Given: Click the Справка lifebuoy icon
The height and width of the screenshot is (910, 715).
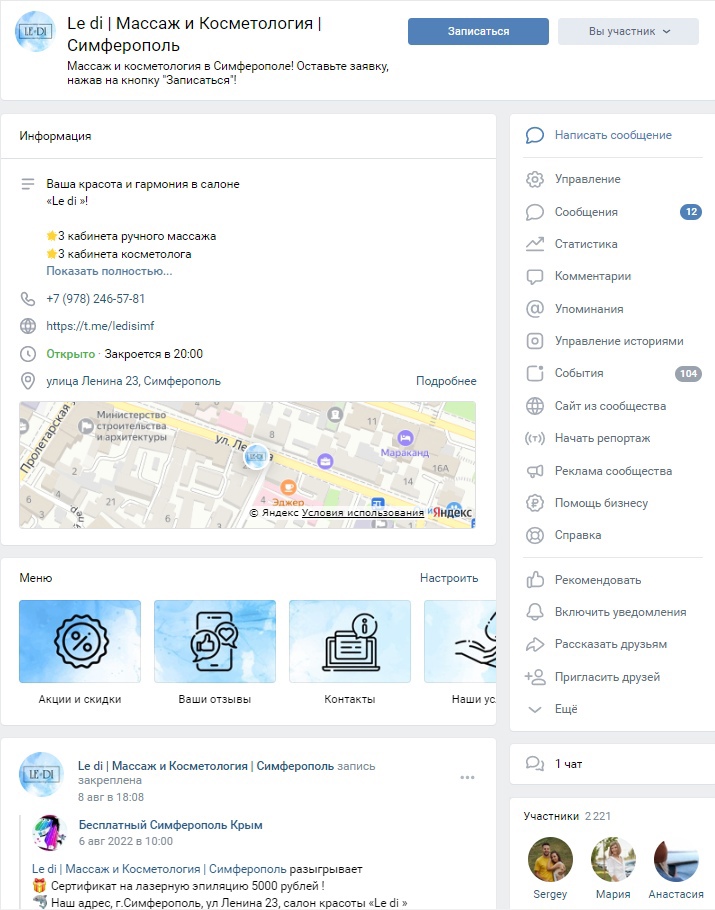Looking at the screenshot, I should point(535,535).
